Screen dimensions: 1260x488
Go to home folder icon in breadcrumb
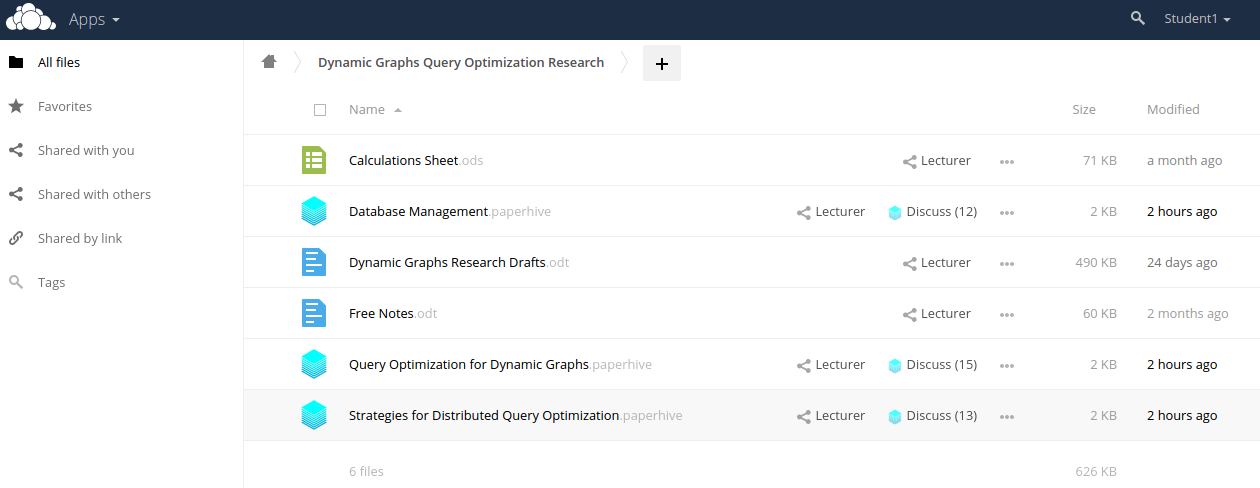click(268, 62)
